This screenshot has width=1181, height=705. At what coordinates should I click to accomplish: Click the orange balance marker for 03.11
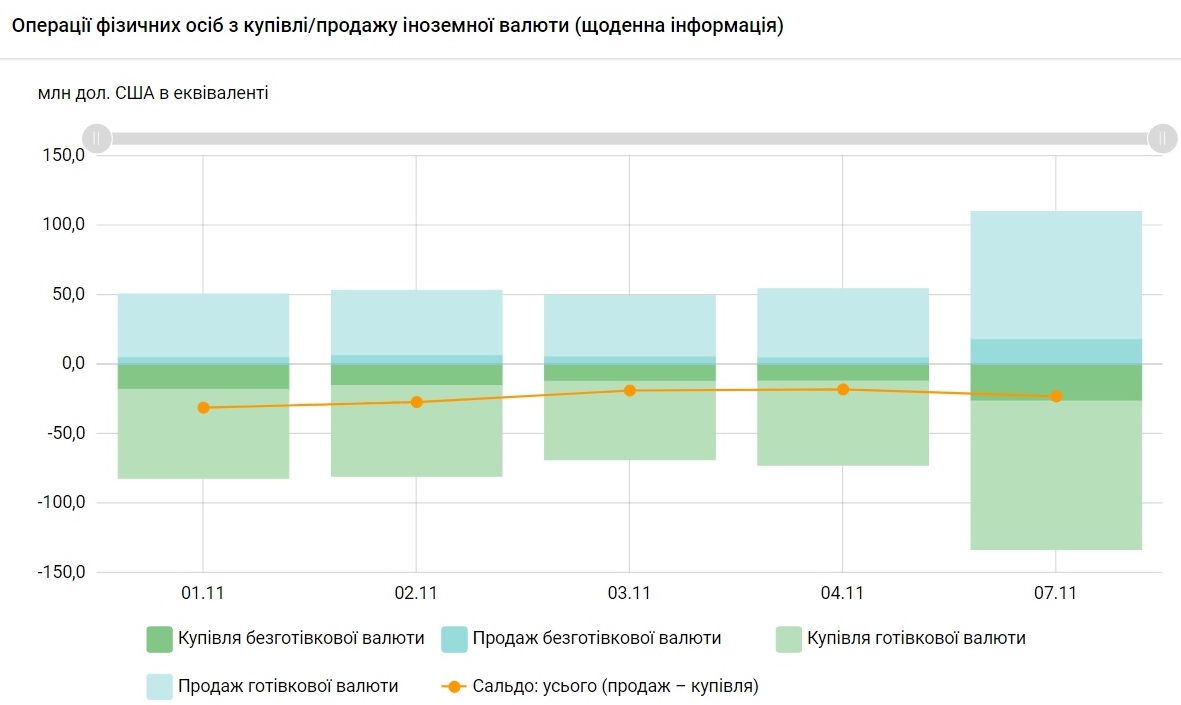[x=630, y=390]
